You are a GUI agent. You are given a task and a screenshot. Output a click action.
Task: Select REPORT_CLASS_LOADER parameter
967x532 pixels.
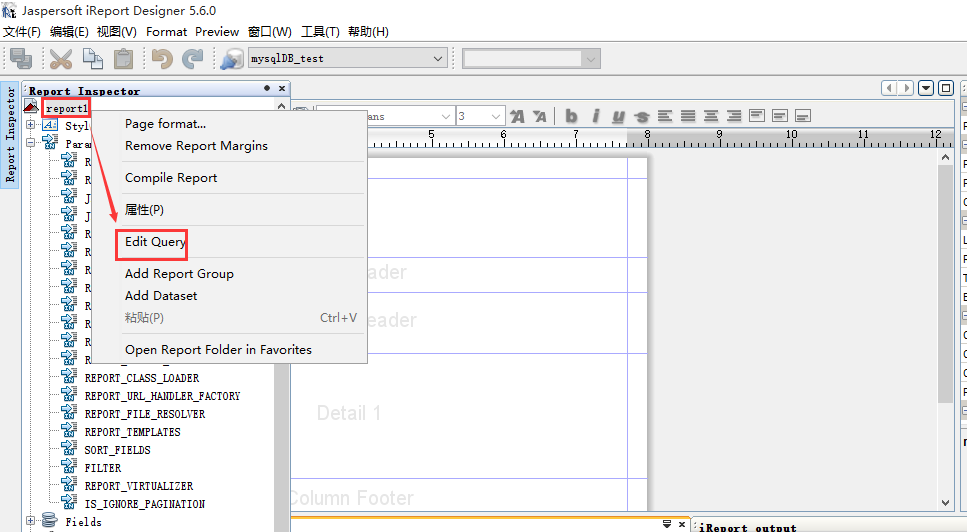point(142,378)
